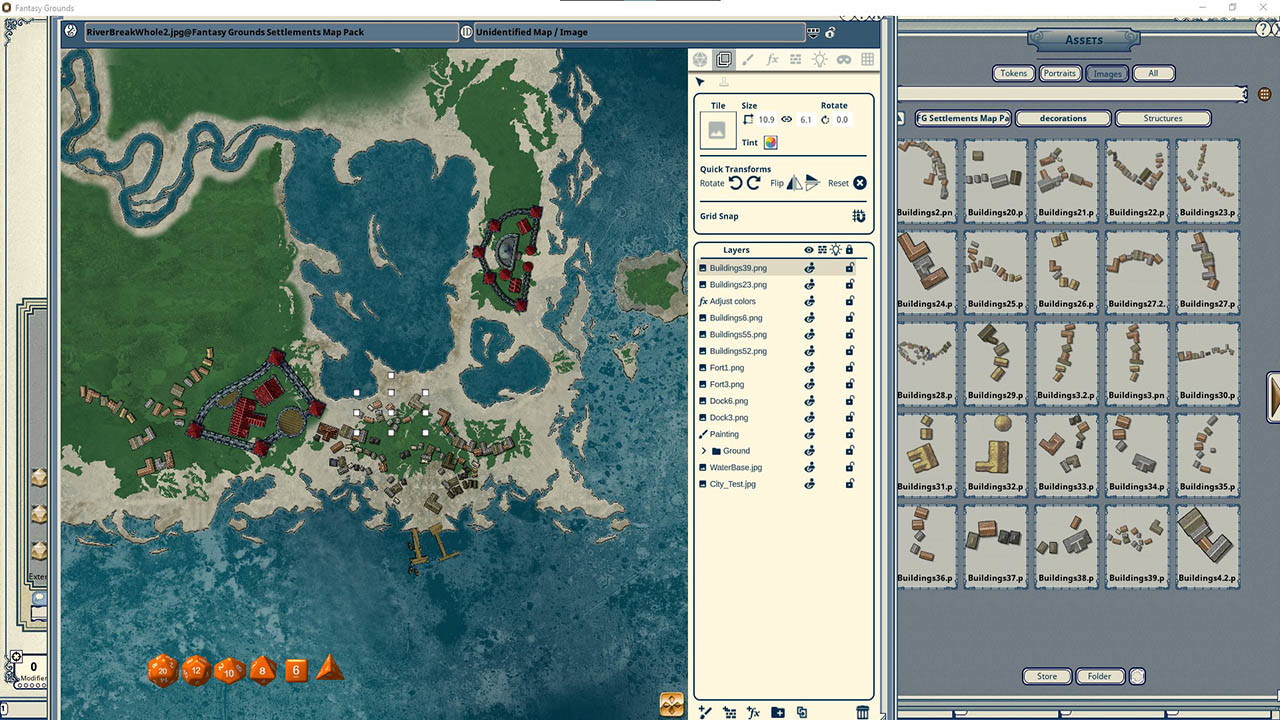This screenshot has width=1280, height=720.
Task: Open the FX effects toolbar tab
Action: (772, 60)
